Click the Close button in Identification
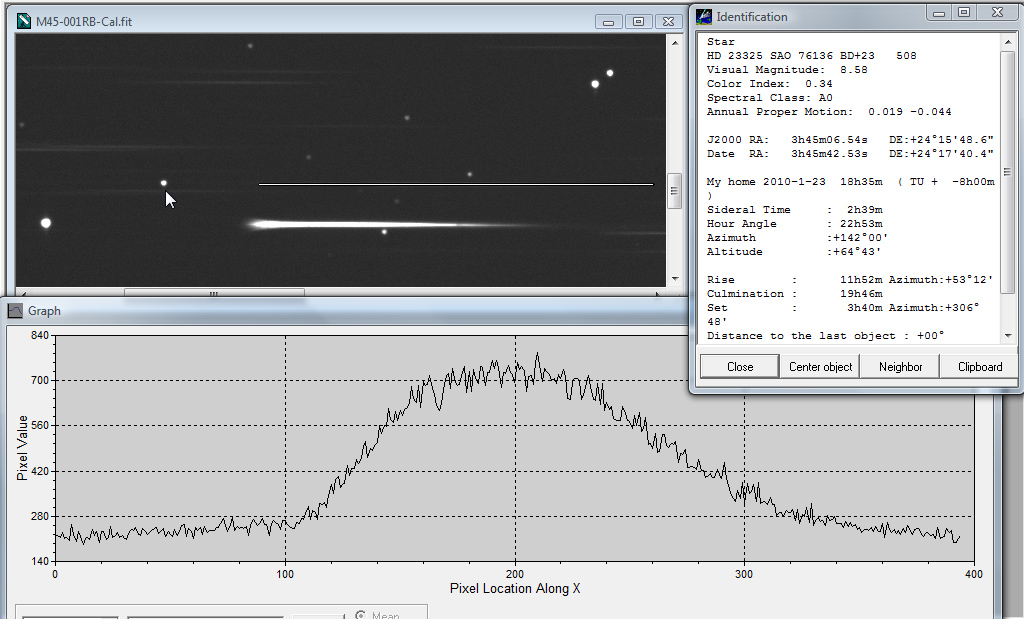Image resolution: width=1024 pixels, height=619 pixels. click(740, 366)
